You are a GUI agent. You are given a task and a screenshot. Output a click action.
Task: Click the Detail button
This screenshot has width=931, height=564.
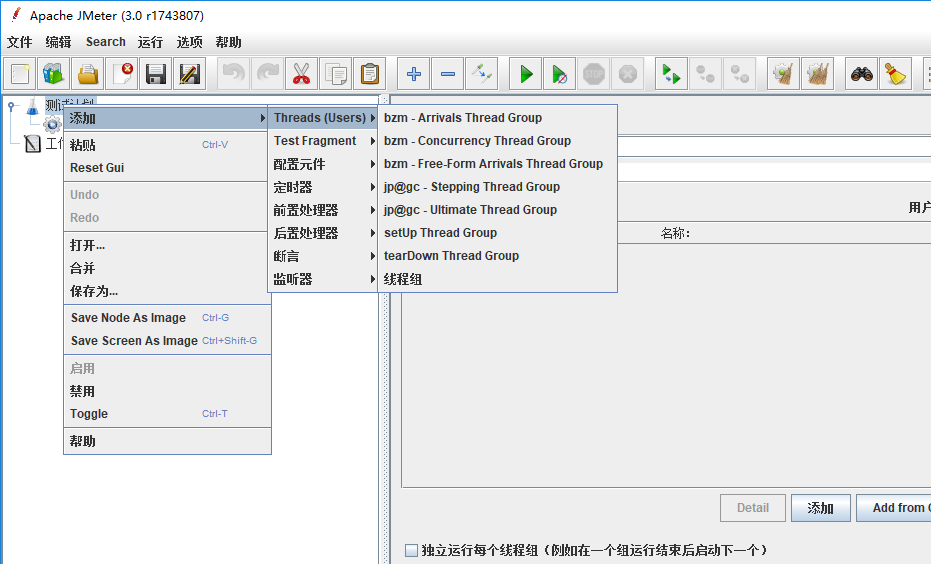(753, 508)
